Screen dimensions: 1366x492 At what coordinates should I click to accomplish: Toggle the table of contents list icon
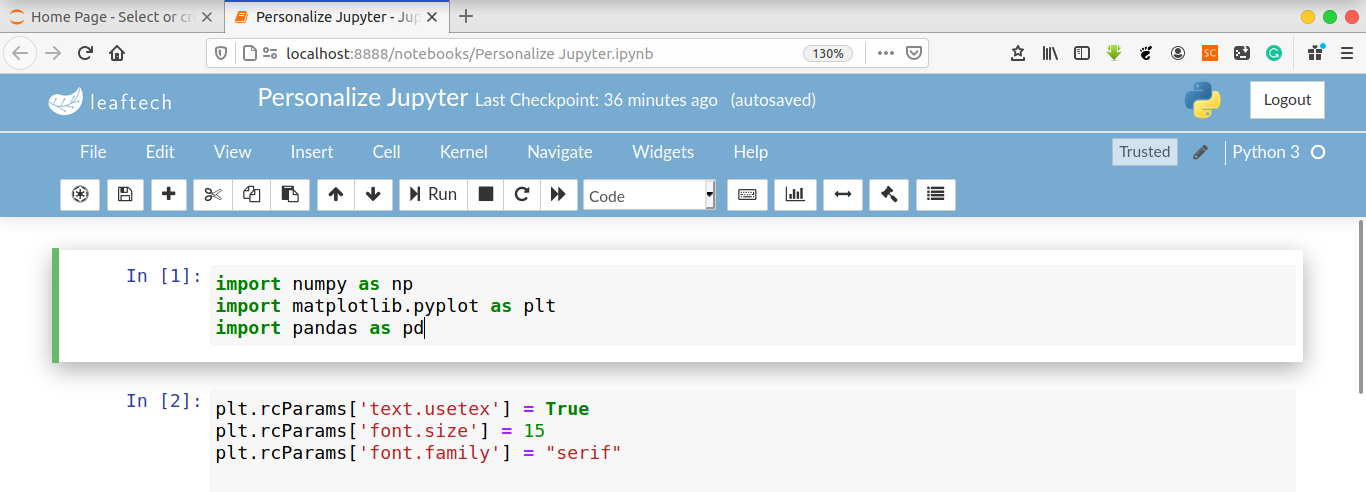click(935, 195)
